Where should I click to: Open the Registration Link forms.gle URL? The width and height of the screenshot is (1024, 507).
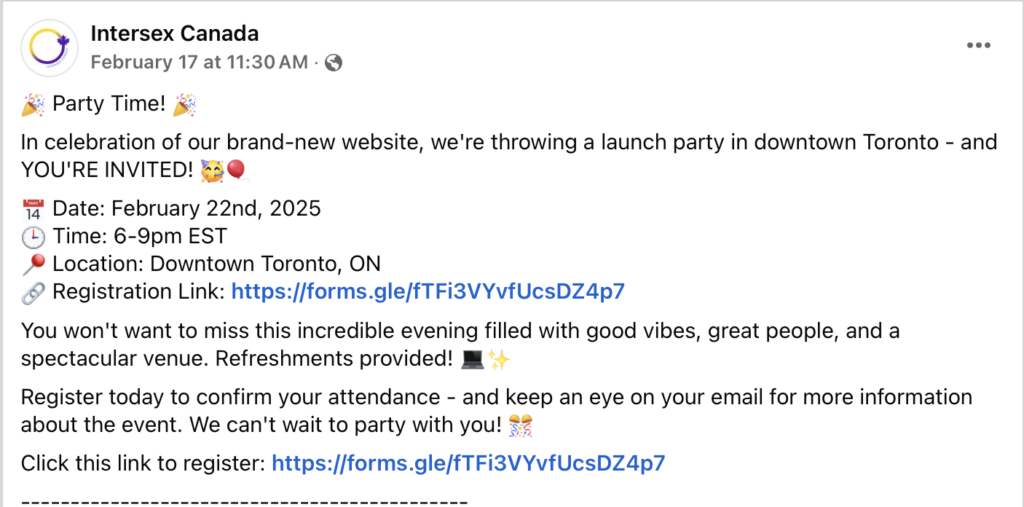point(428,292)
